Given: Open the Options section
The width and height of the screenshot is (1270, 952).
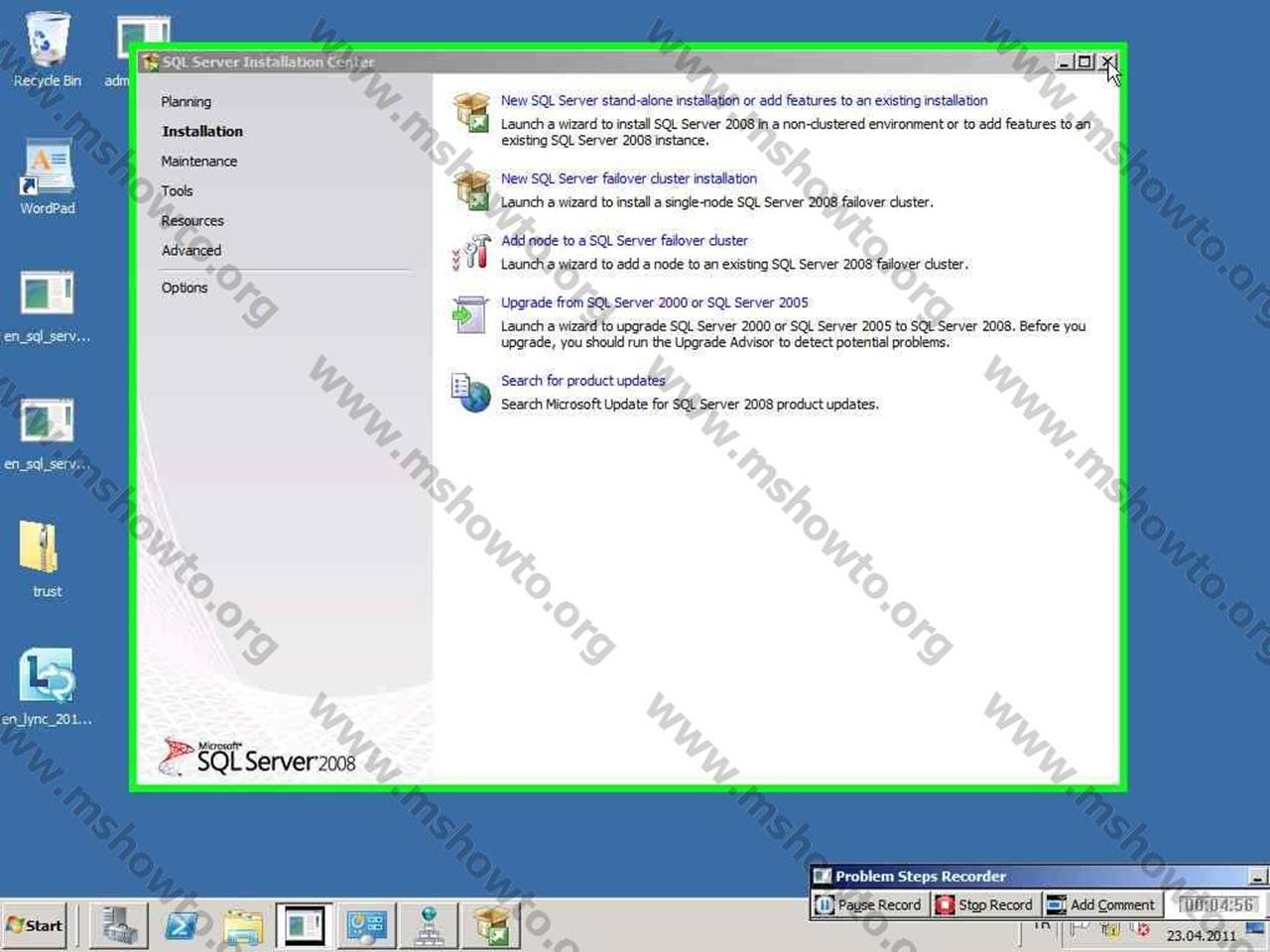Looking at the screenshot, I should click(185, 288).
